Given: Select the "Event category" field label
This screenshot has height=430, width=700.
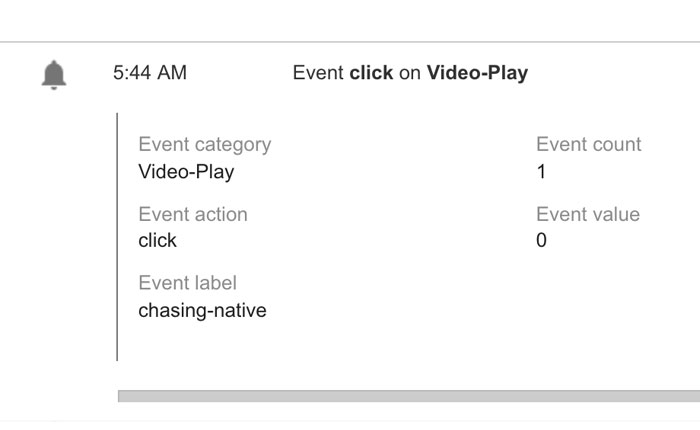Looking at the screenshot, I should click(x=204, y=144).
